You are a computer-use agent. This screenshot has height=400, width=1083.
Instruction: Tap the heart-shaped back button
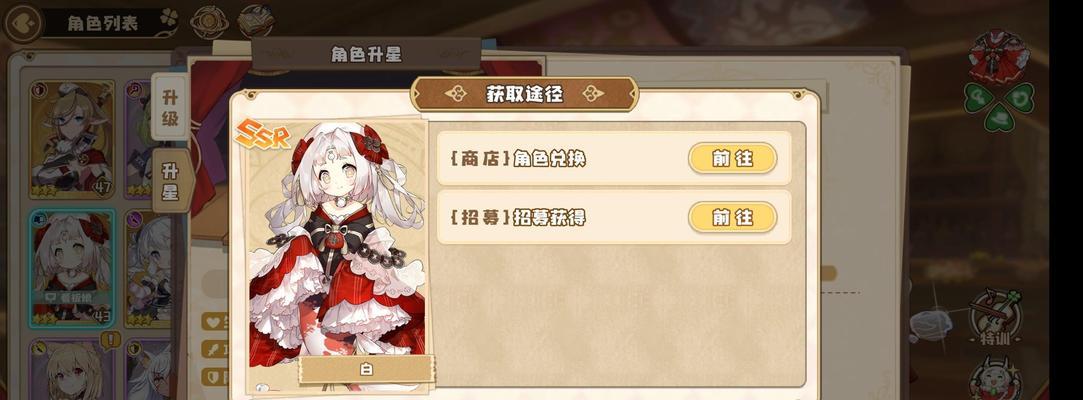[x=22, y=22]
